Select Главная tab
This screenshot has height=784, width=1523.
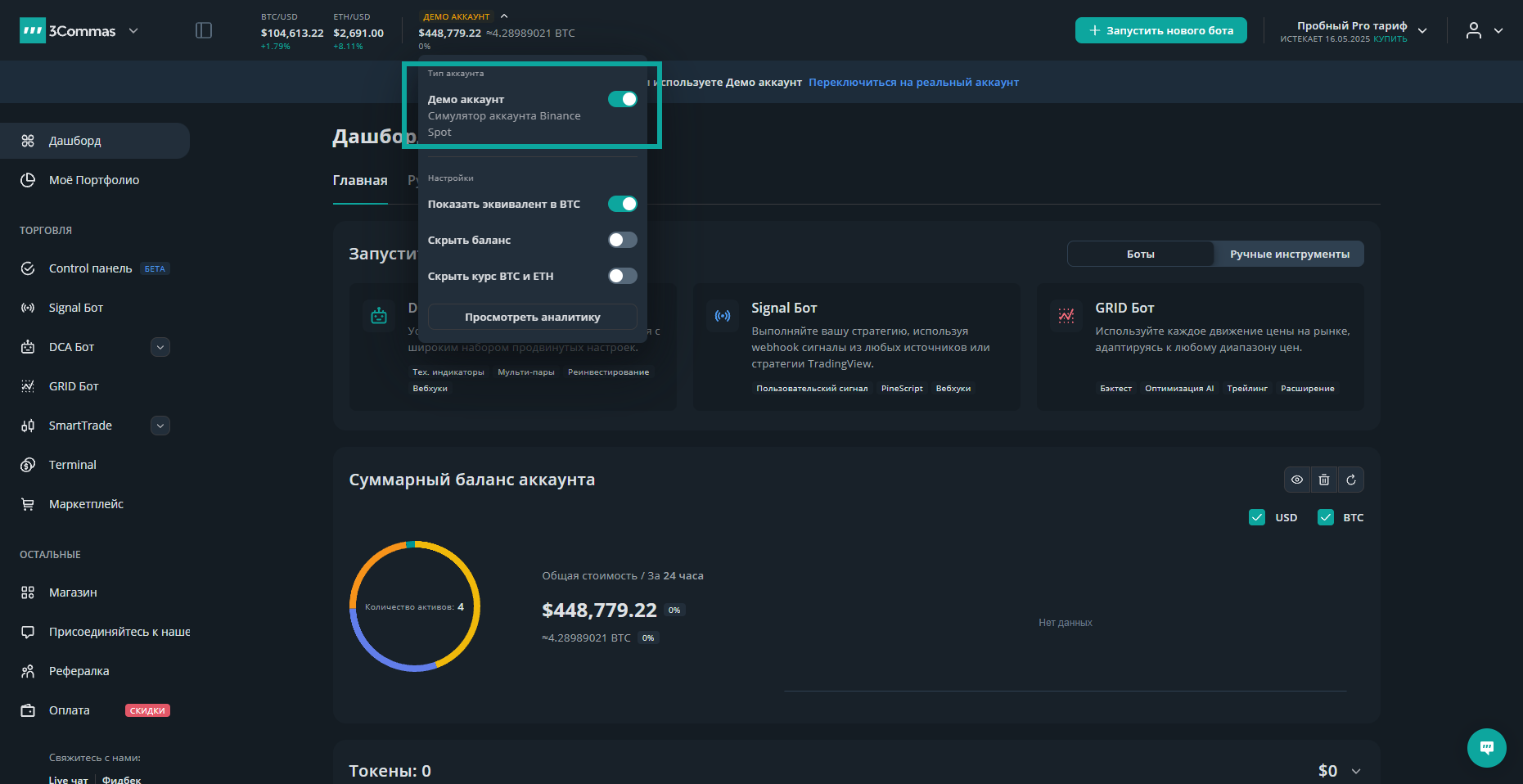pyautogui.click(x=360, y=180)
